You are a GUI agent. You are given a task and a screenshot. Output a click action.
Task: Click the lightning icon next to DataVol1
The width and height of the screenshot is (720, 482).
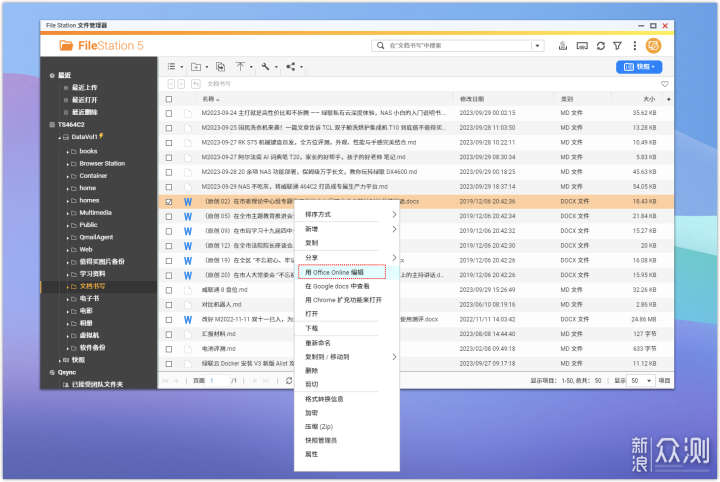pos(101,136)
